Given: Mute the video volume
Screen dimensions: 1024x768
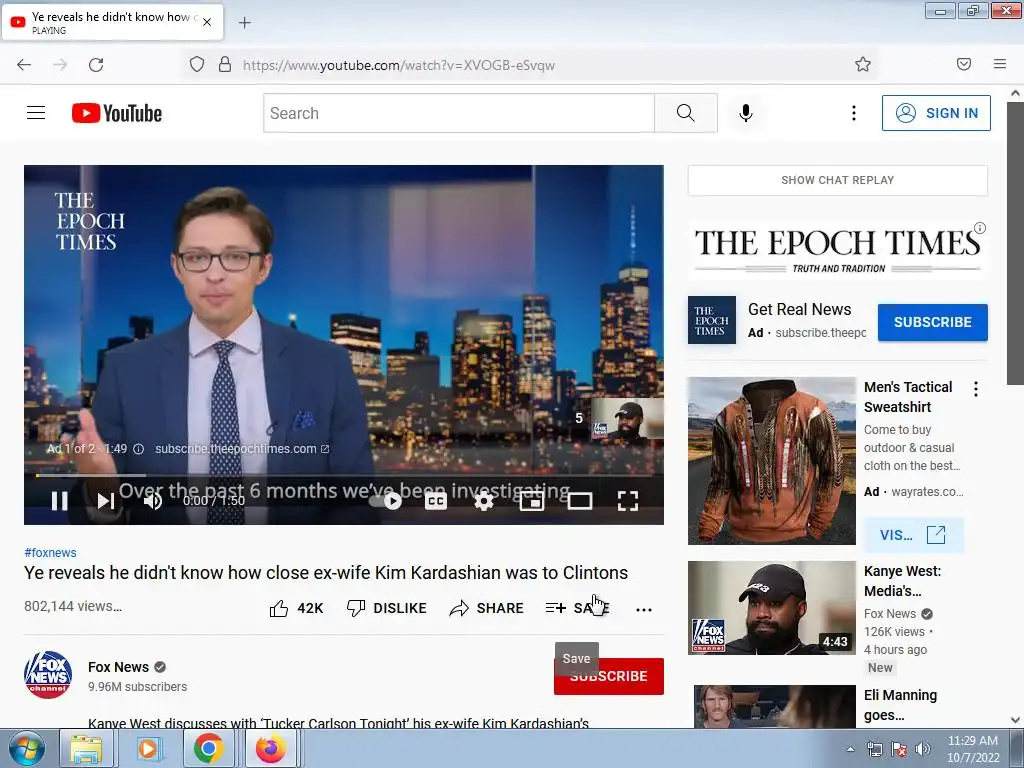Looking at the screenshot, I should 153,501.
